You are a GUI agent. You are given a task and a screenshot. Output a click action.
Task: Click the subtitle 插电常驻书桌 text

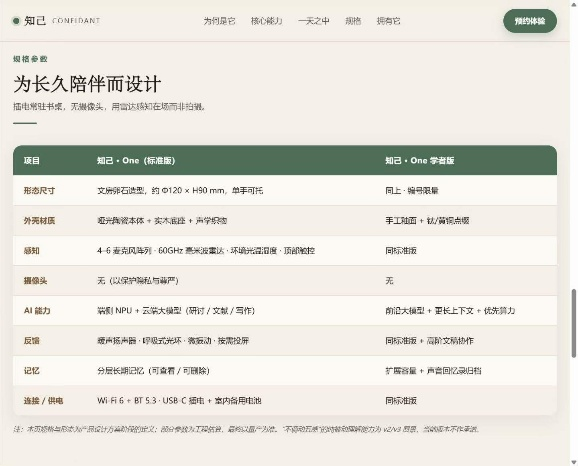109,107
